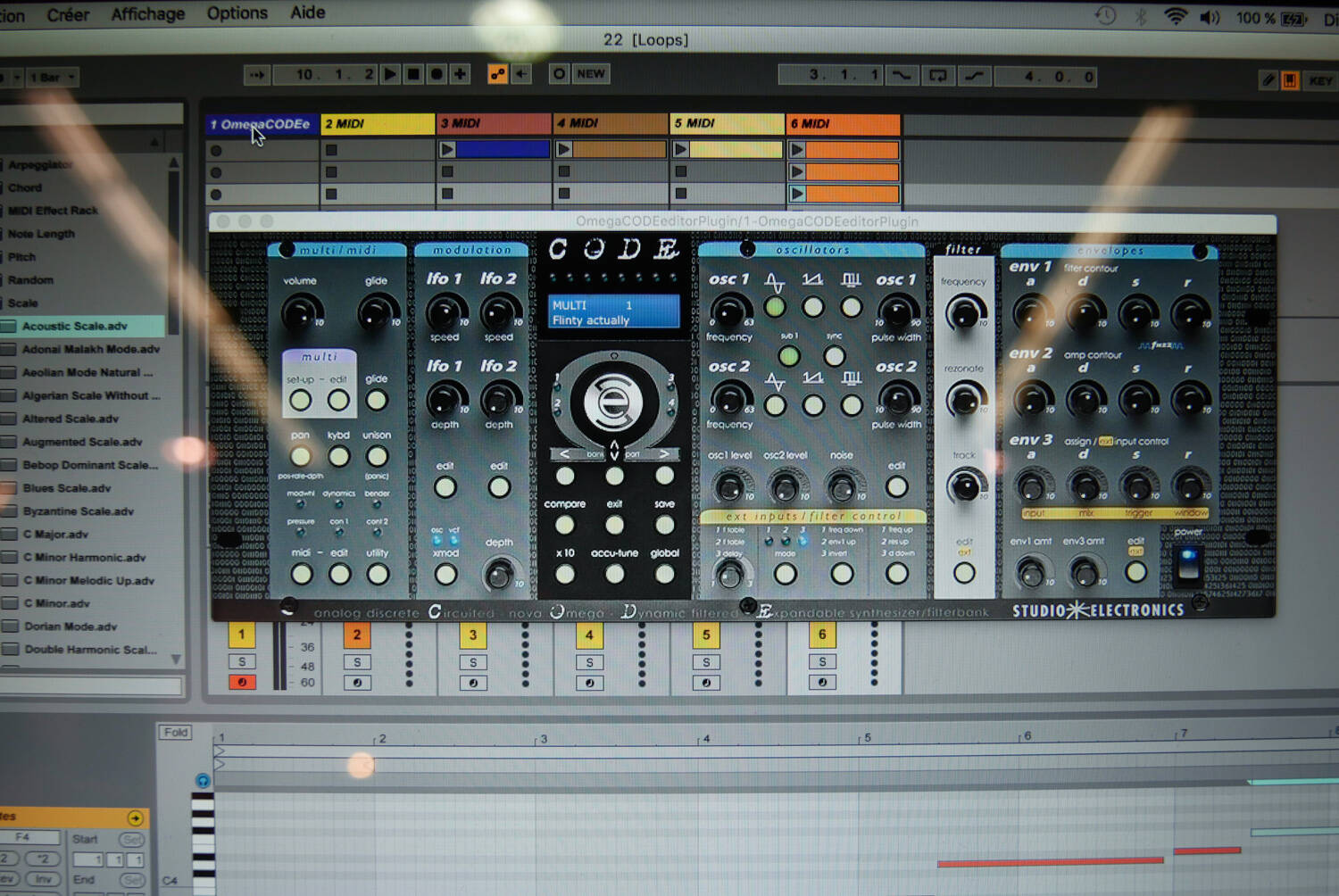Screen dimensions: 1339x896
Task: Stop playback with the transport Stop button
Action: [x=413, y=74]
